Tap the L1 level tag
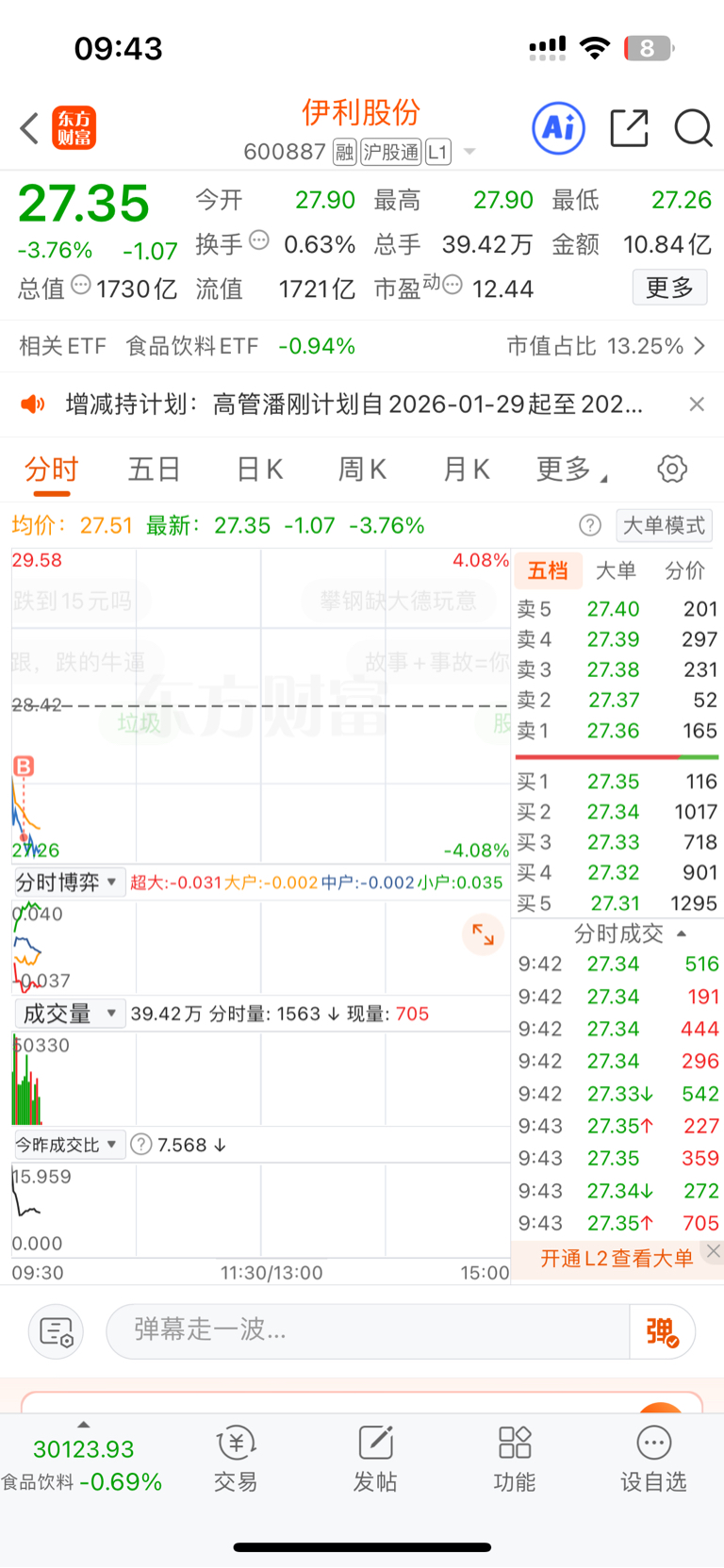The height and width of the screenshot is (1568, 724). click(438, 152)
